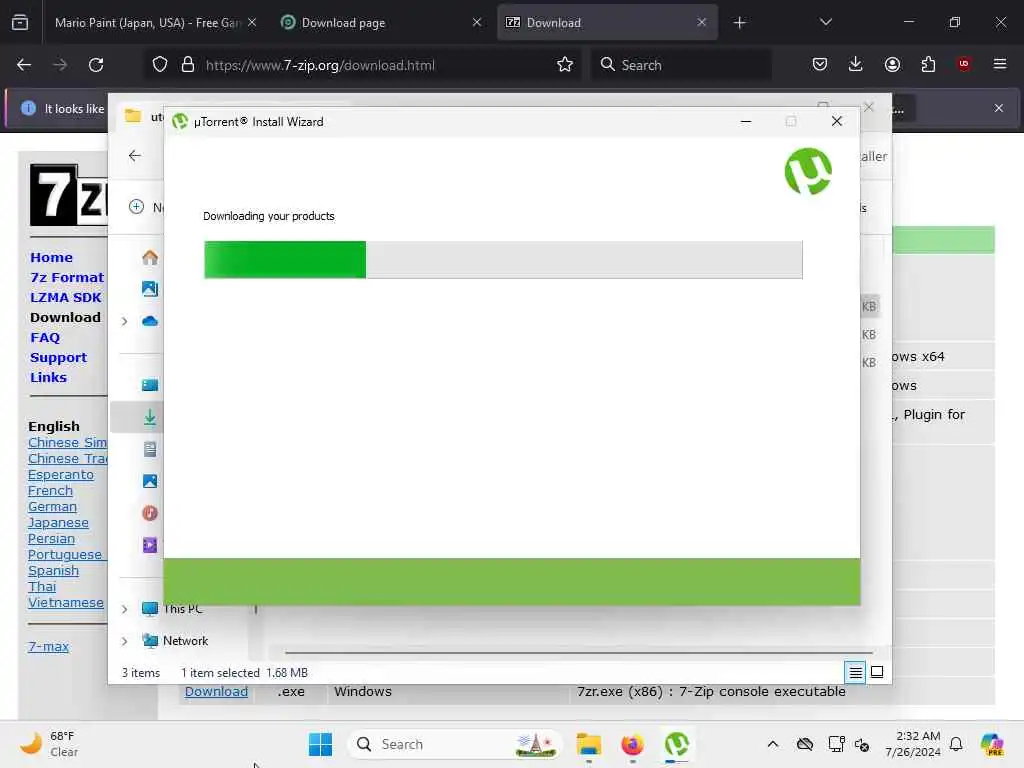
Task: Go back one page in Firefox
Action: 24,65
